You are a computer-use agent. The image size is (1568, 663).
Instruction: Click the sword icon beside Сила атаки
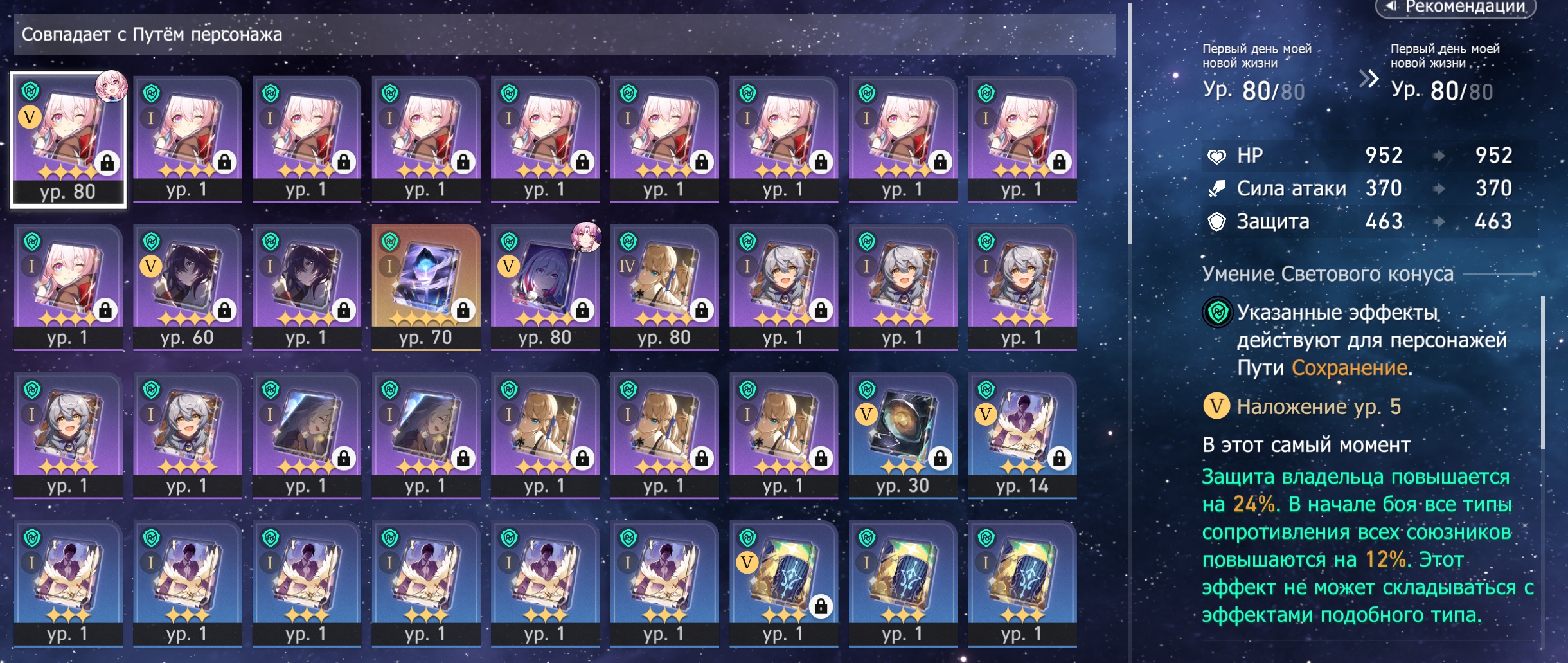tap(1216, 189)
